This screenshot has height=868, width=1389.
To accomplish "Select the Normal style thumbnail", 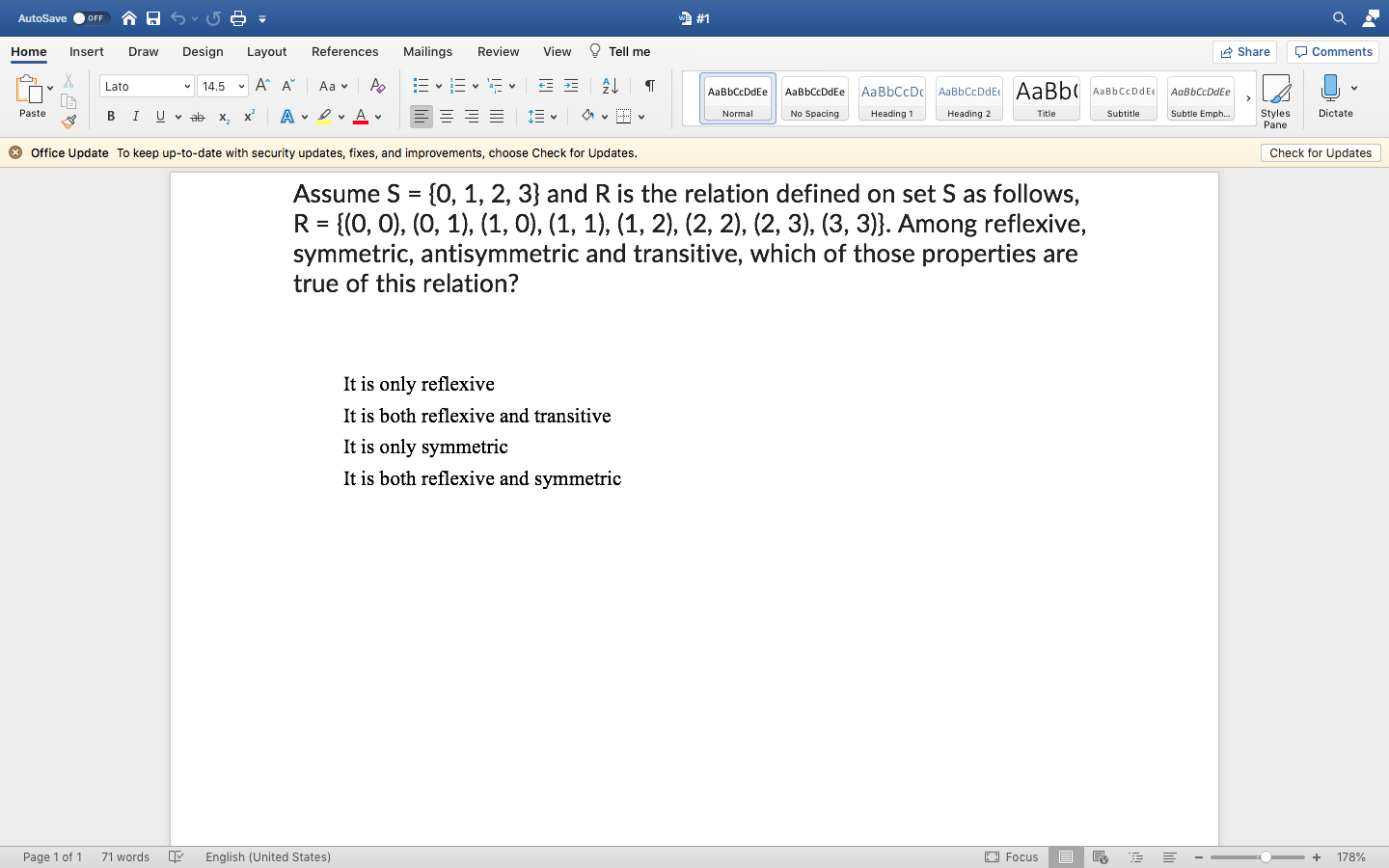I will coord(737,97).
